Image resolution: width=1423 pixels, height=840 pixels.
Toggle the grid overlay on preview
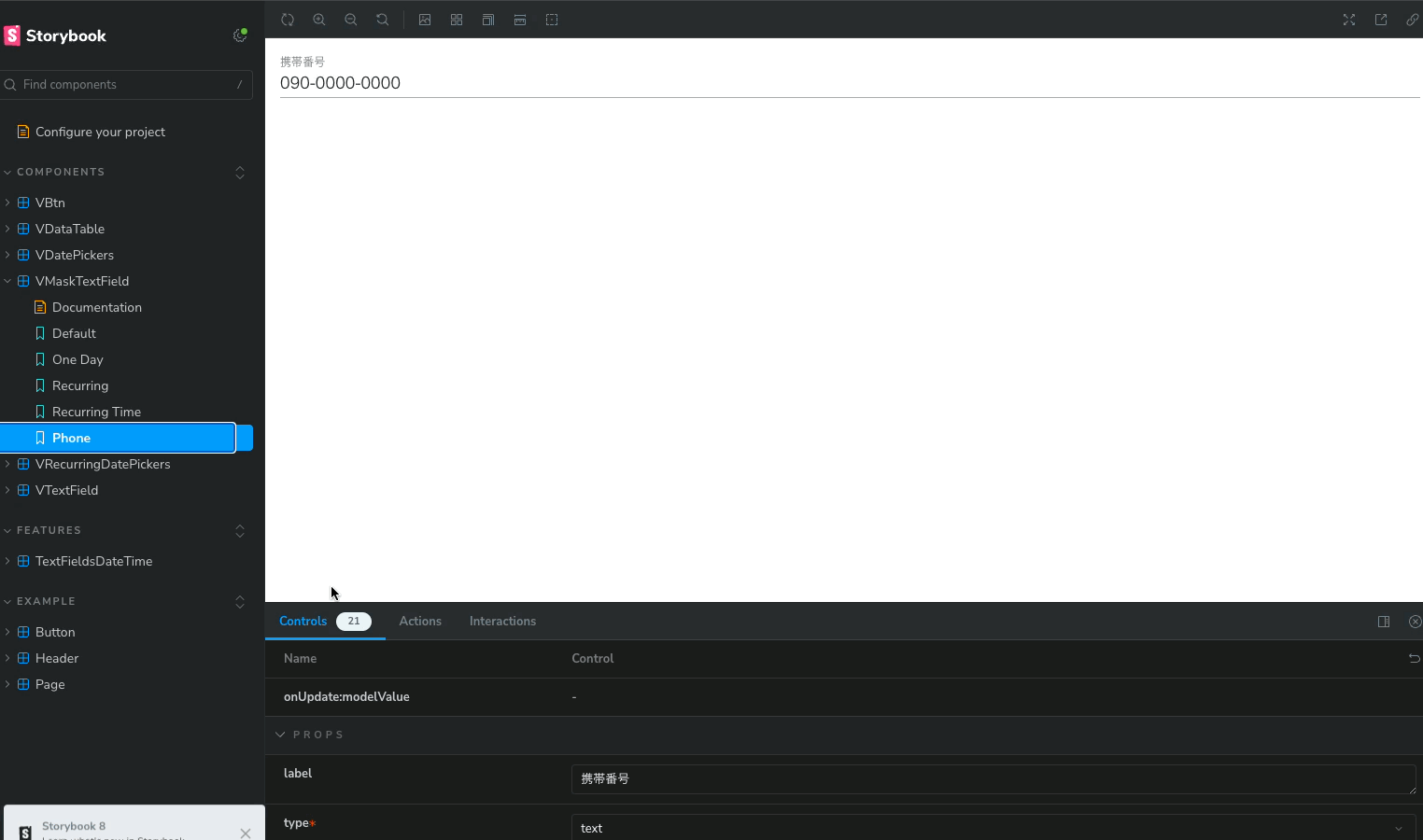[x=457, y=20]
